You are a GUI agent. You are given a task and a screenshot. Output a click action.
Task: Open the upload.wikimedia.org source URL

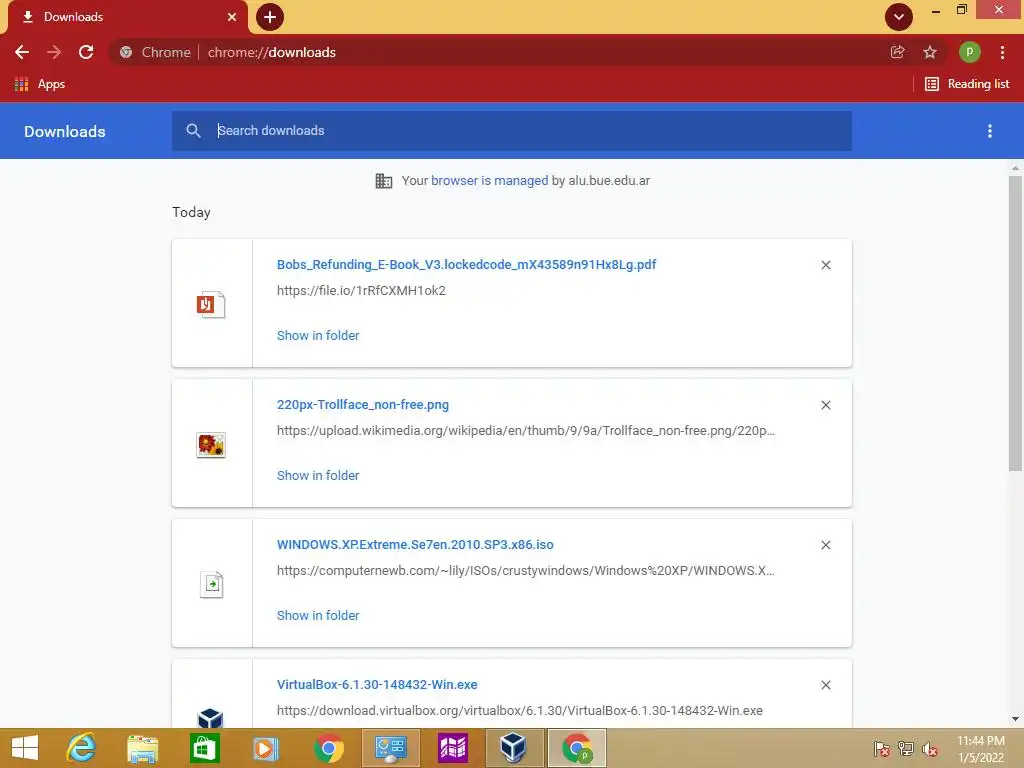[526, 431]
